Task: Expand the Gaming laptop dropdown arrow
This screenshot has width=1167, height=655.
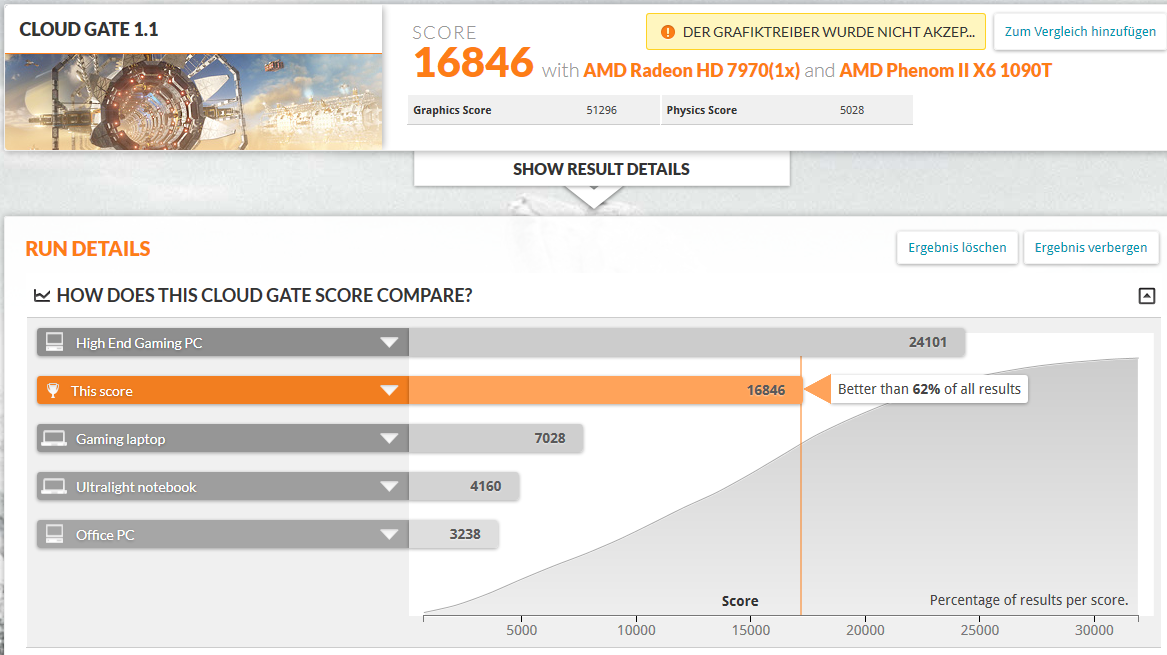Action: pyautogui.click(x=389, y=438)
